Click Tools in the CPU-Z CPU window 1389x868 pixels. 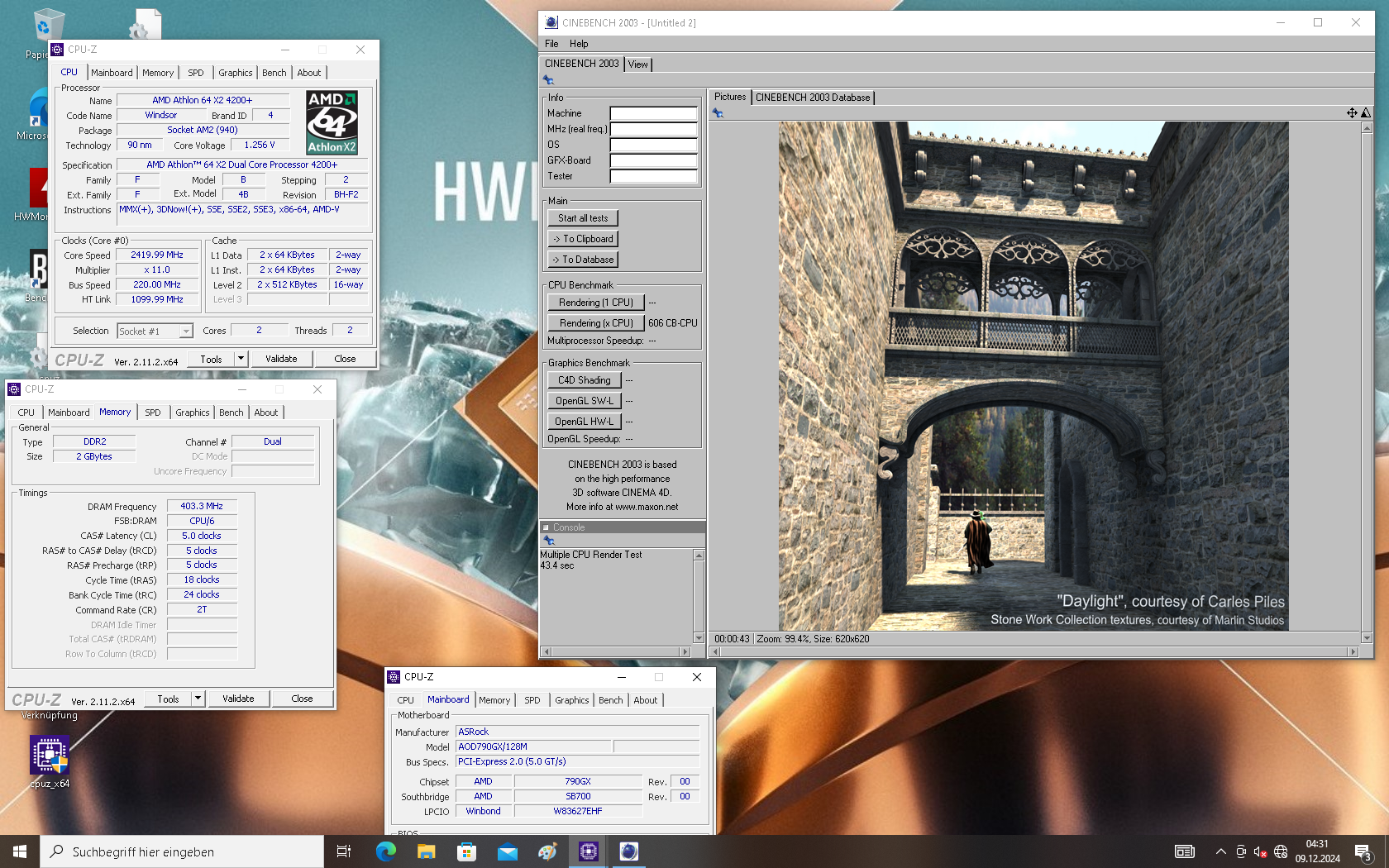211,359
